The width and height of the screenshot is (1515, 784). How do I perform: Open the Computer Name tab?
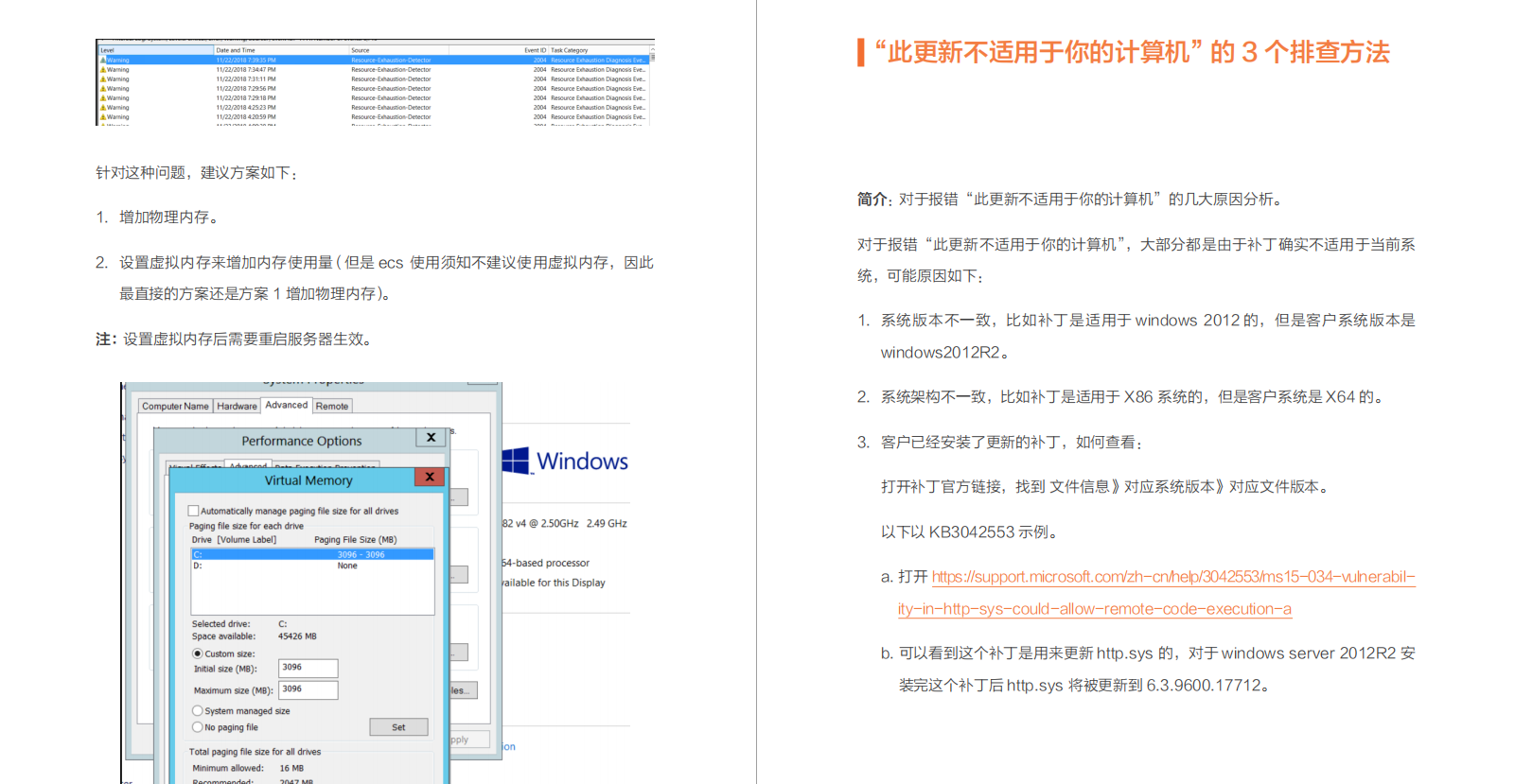pos(175,407)
